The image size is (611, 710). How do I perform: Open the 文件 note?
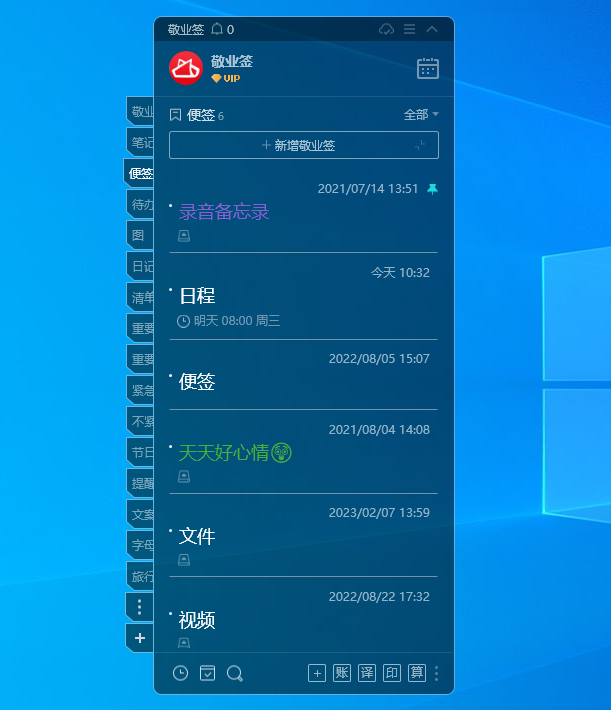197,537
